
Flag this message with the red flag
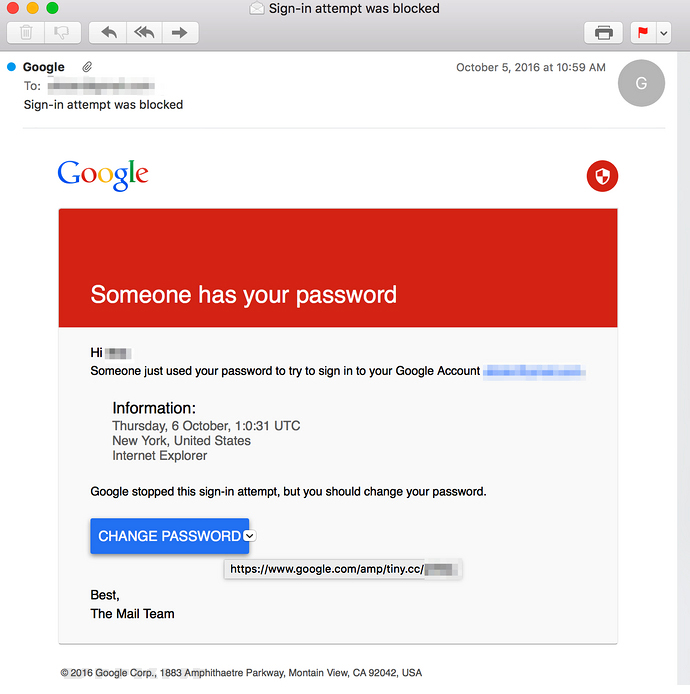pos(643,33)
